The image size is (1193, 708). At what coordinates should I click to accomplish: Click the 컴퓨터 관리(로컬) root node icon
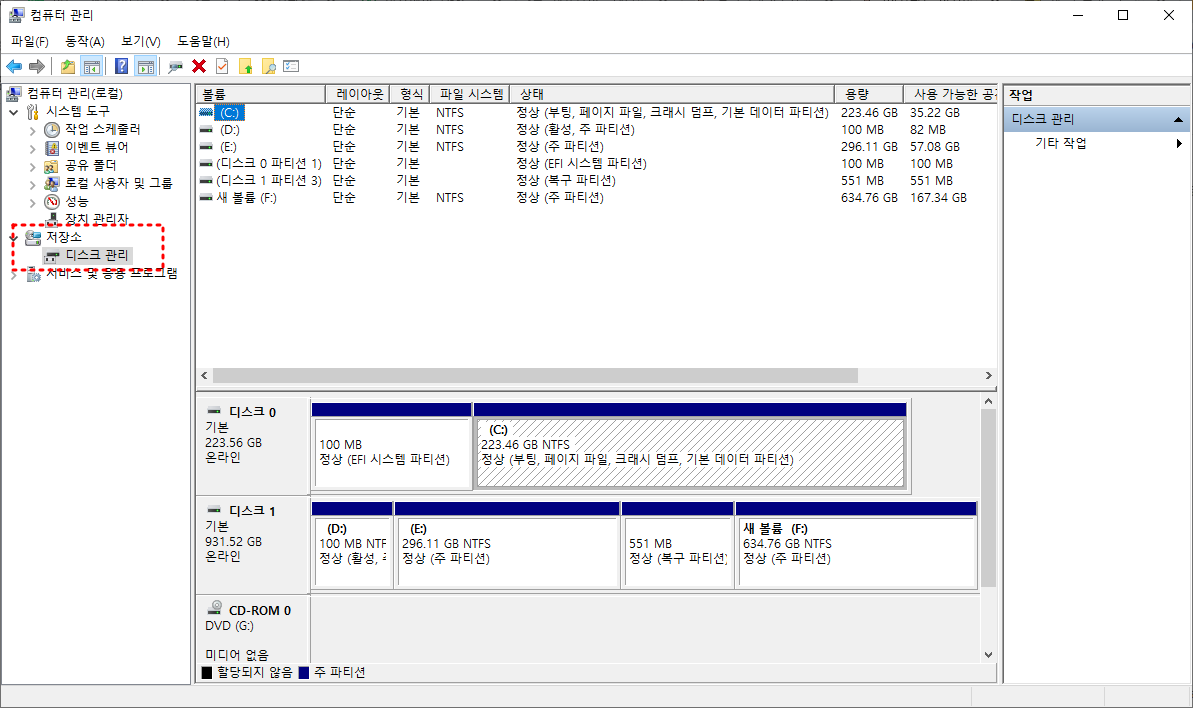click(14, 94)
